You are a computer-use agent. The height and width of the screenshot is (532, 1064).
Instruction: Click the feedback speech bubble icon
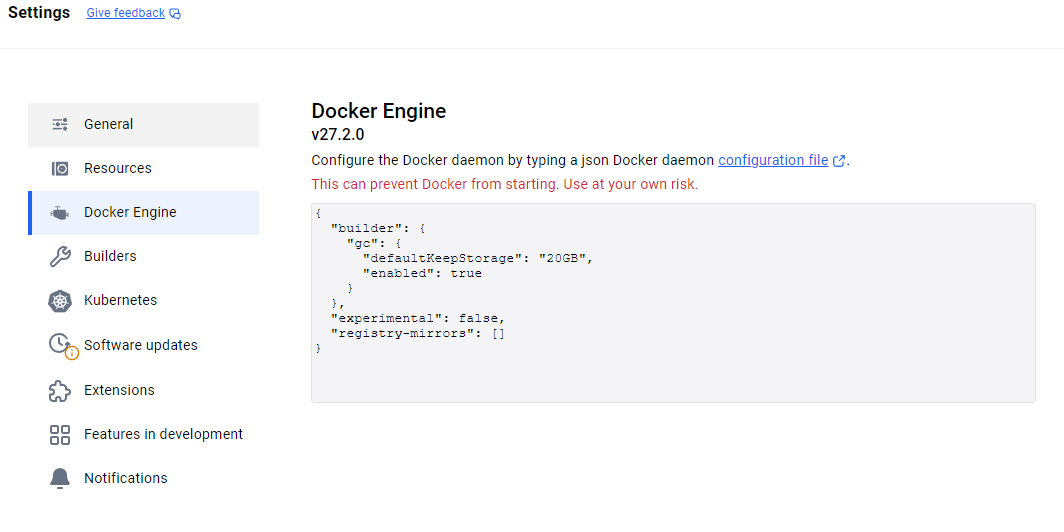(175, 14)
